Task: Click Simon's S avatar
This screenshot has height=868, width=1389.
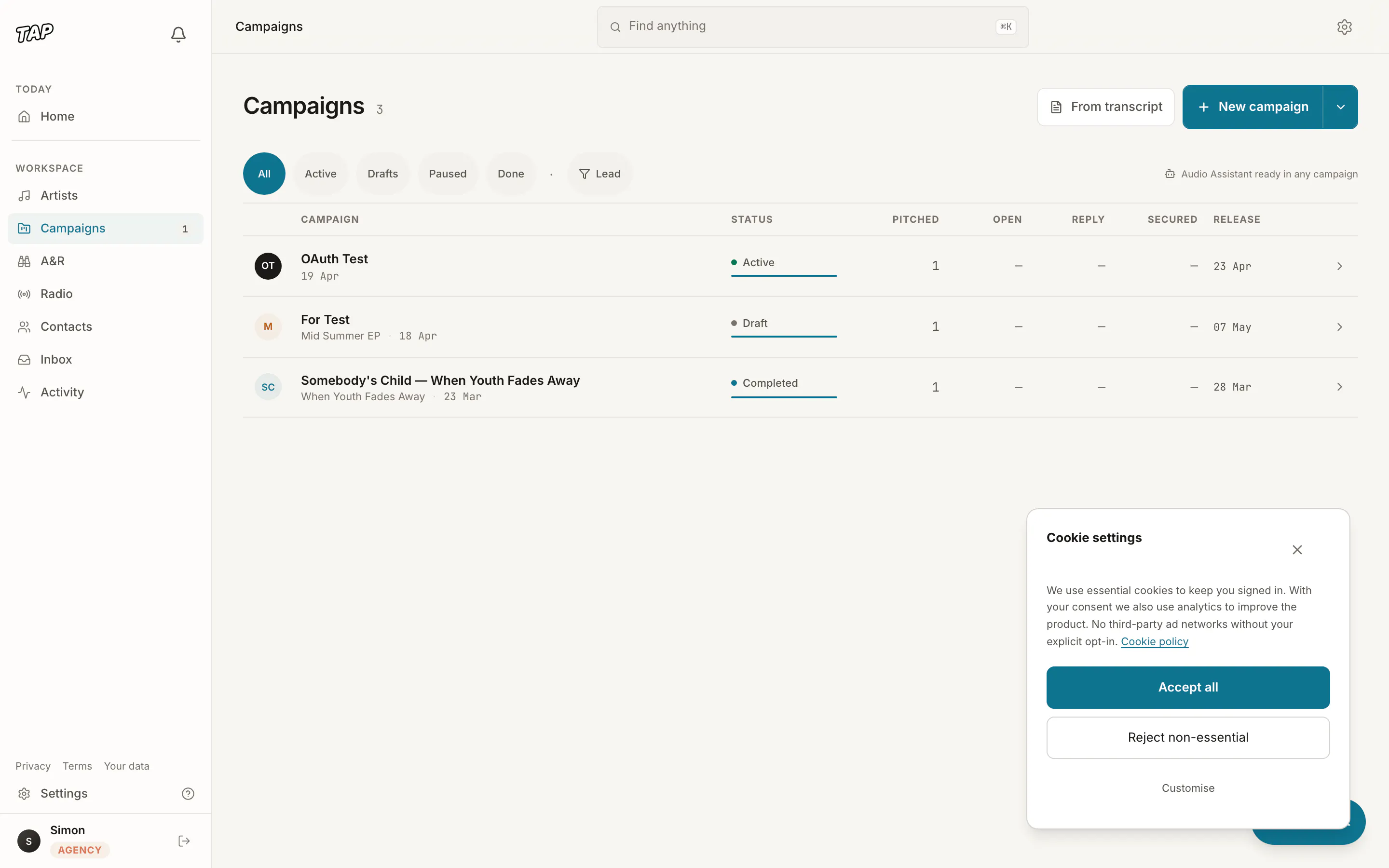Action: 29,841
